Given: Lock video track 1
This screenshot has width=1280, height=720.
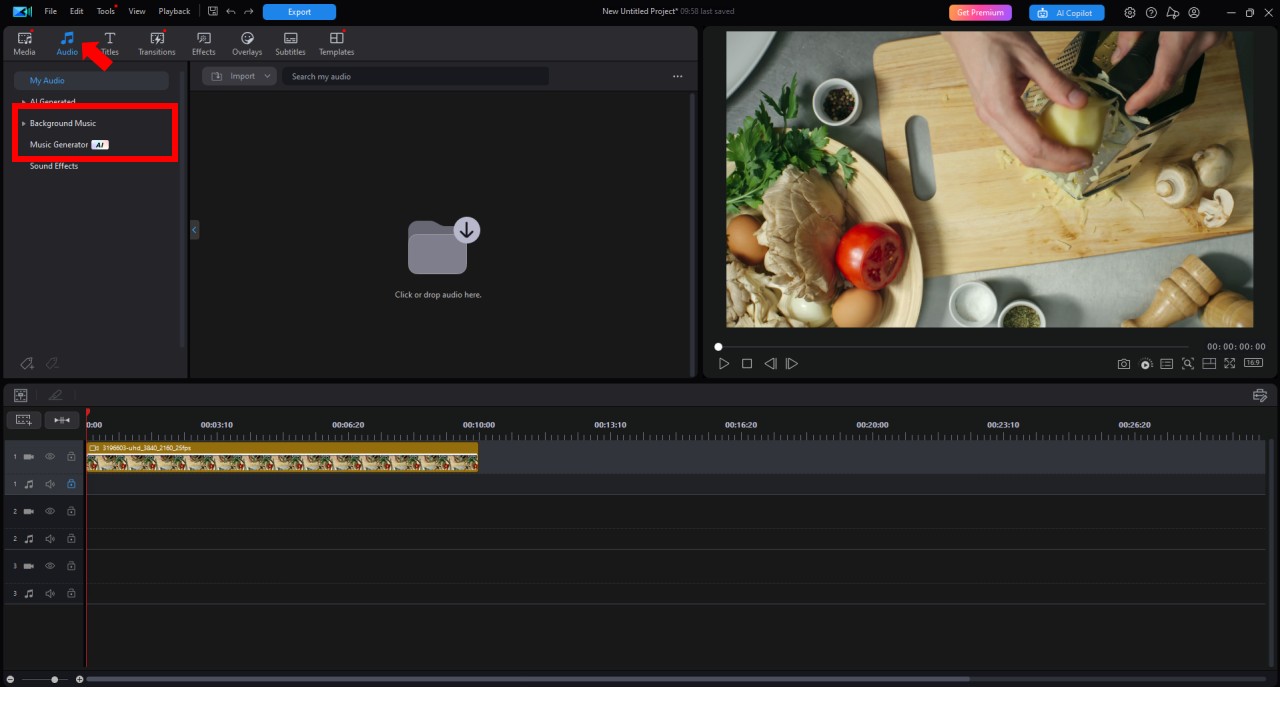Looking at the screenshot, I should tap(71, 457).
